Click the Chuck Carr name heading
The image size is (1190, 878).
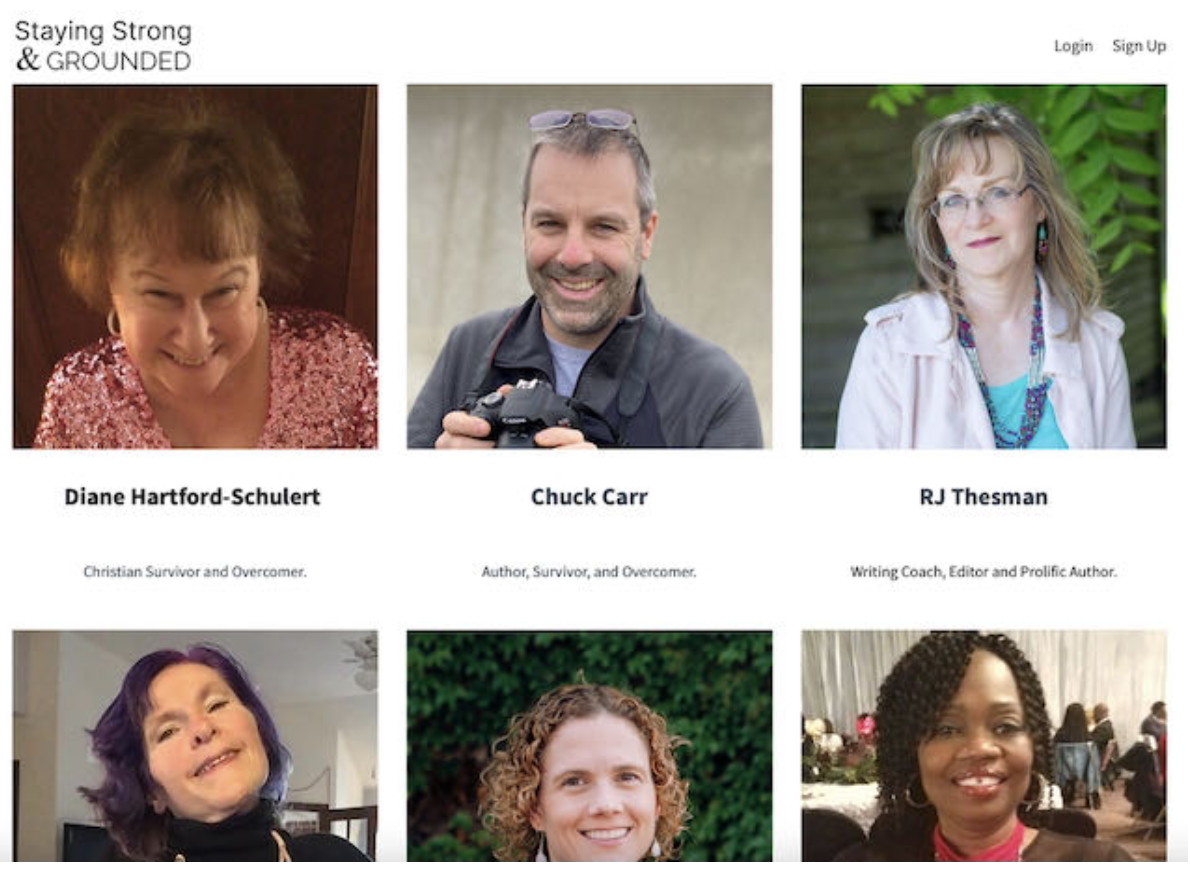point(589,496)
